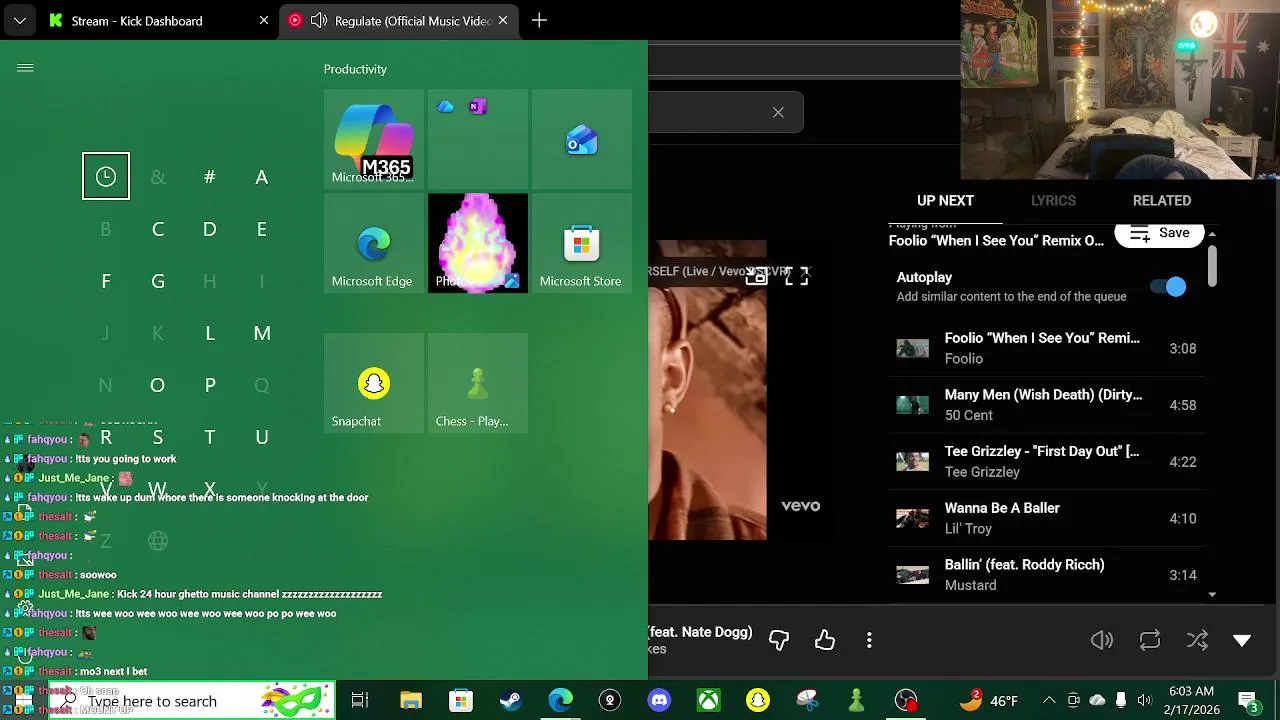
Task: Jump to letter P in app list
Action: (x=210, y=385)
